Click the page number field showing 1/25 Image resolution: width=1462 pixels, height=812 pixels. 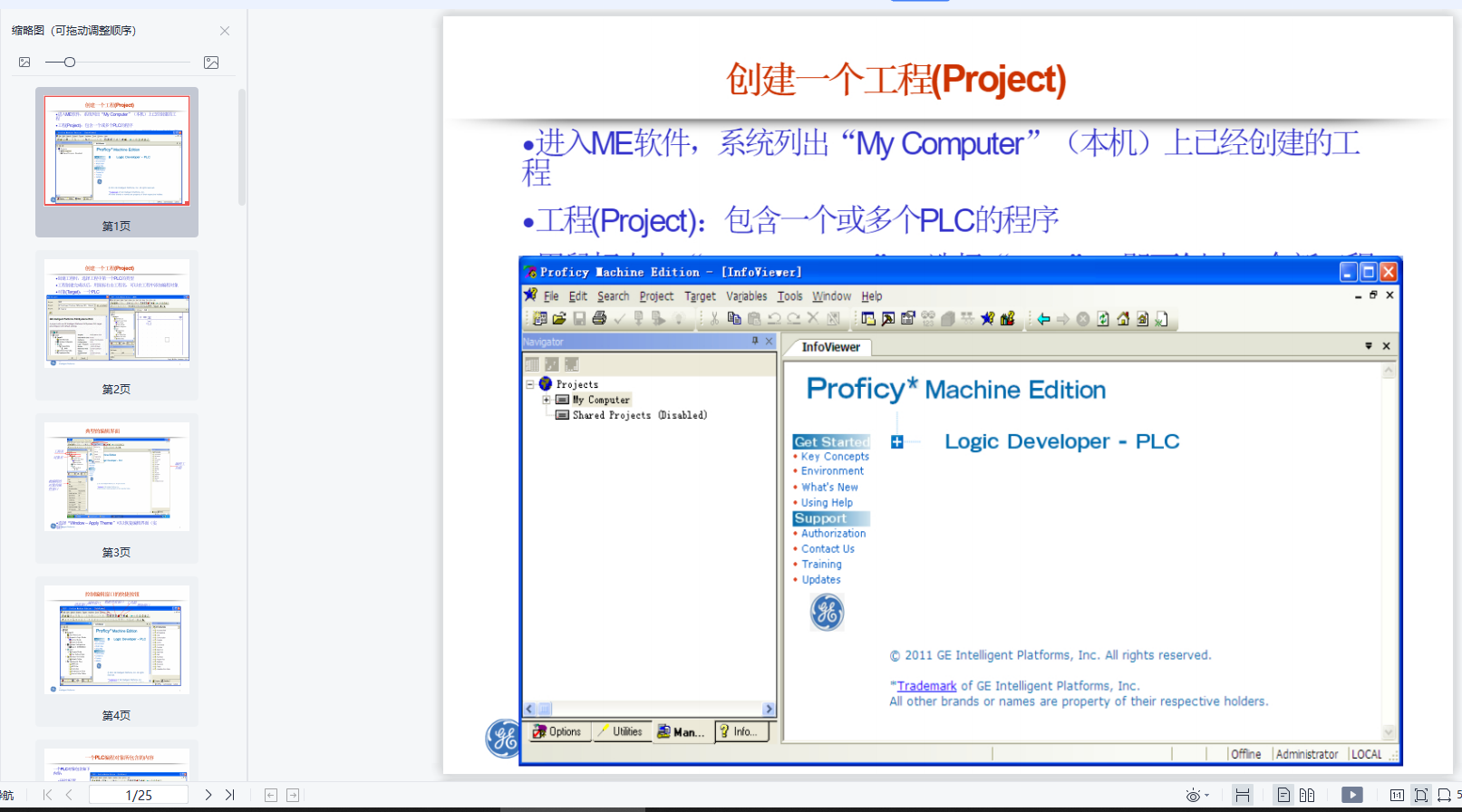(139, 795)
